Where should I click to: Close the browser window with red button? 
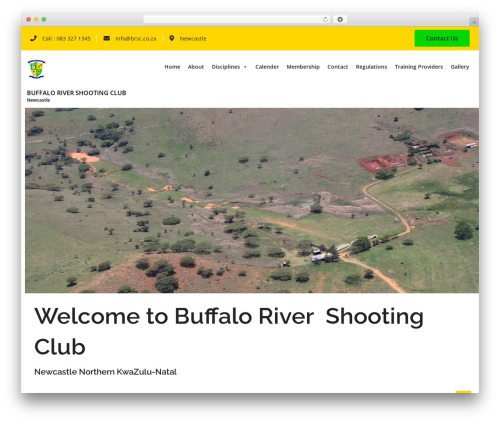click(x=29, y=19)
